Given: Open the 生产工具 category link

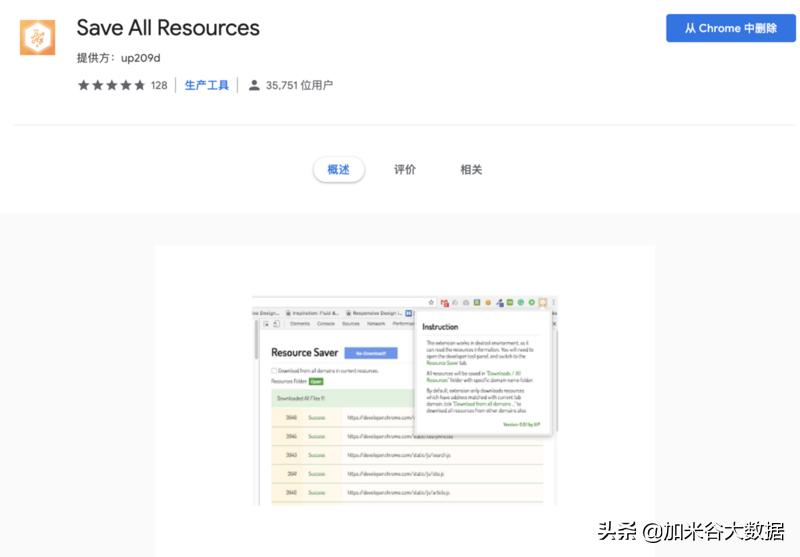Looking at the screenshot, I should pos(207,85).
